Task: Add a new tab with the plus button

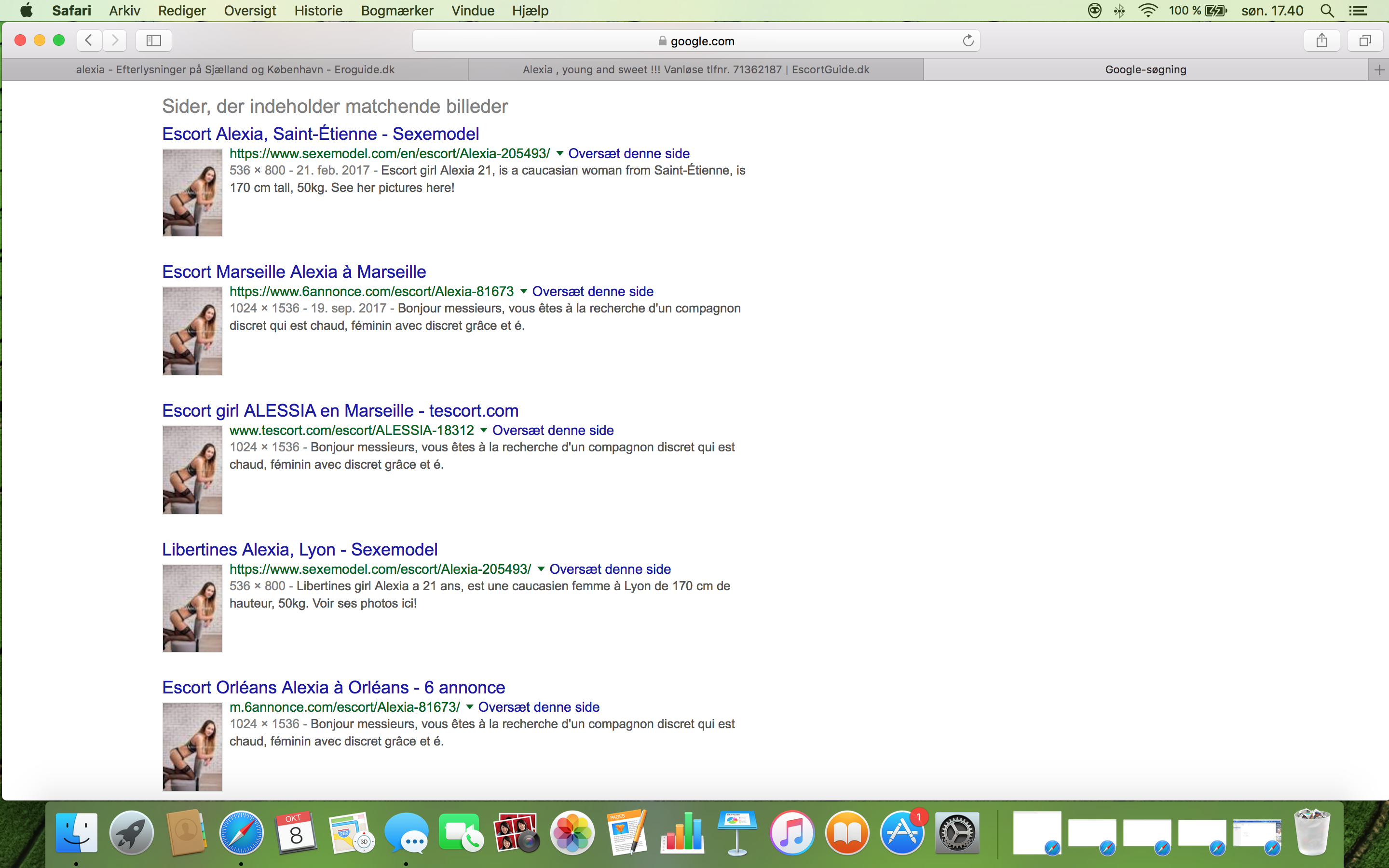Action: coord(1379,70)
